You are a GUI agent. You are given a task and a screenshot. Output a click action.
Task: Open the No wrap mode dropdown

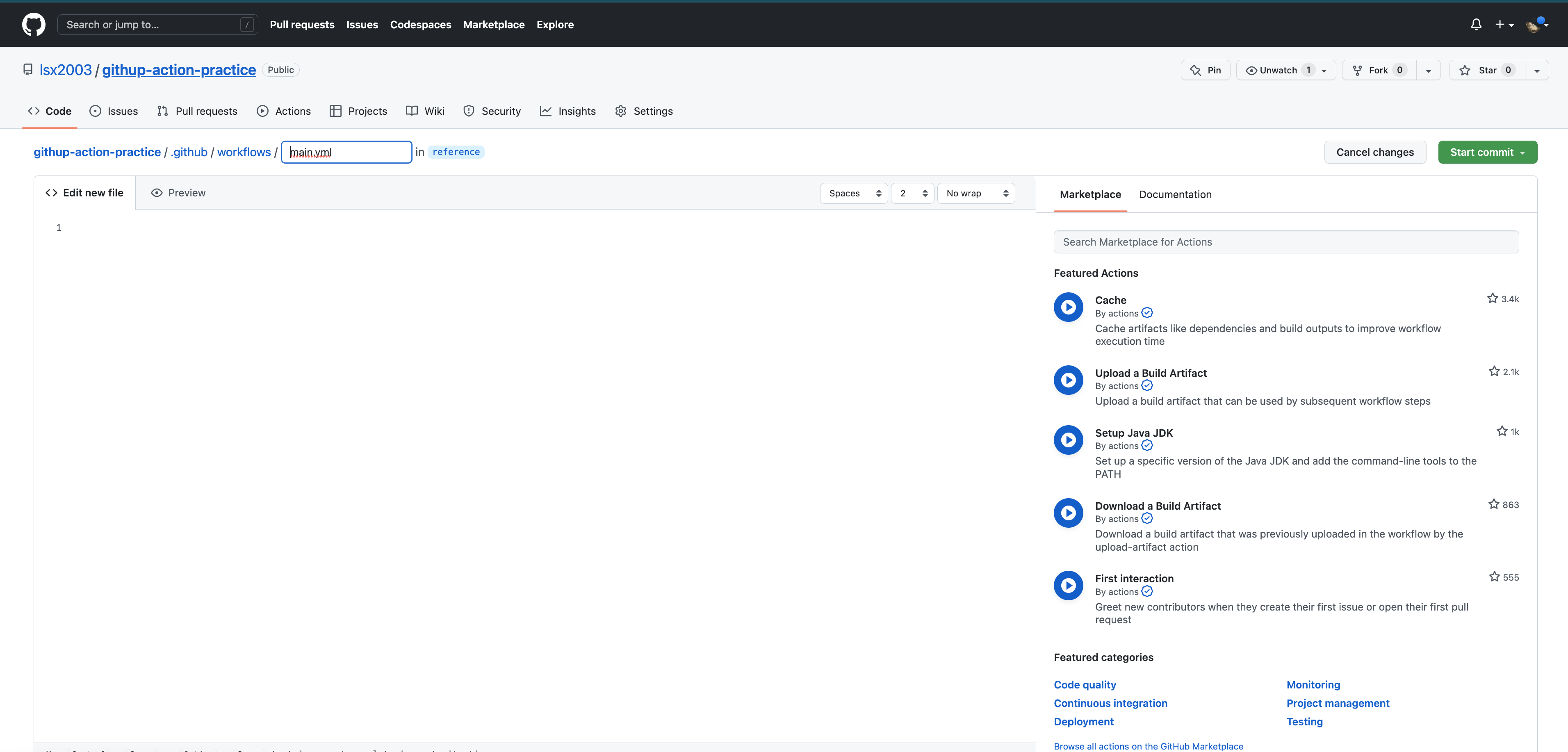tap(976, 193)
